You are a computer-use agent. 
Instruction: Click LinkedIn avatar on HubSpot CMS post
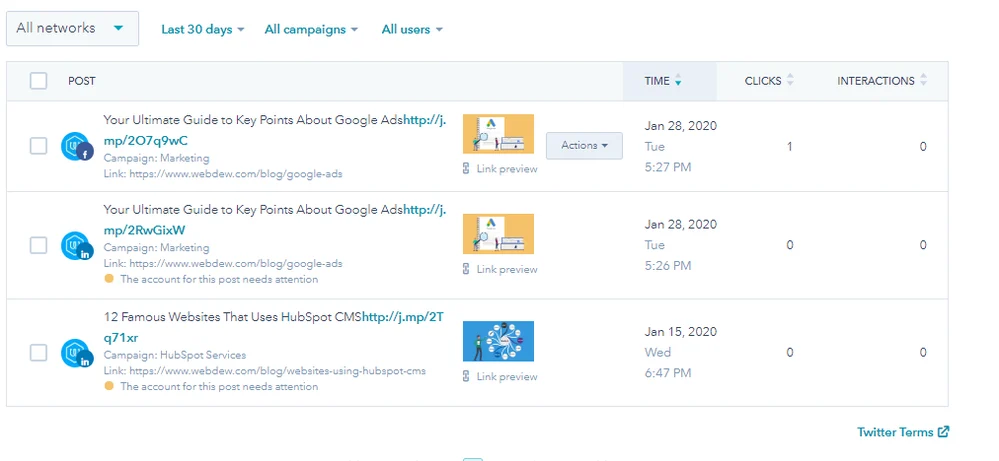[76, 353]
